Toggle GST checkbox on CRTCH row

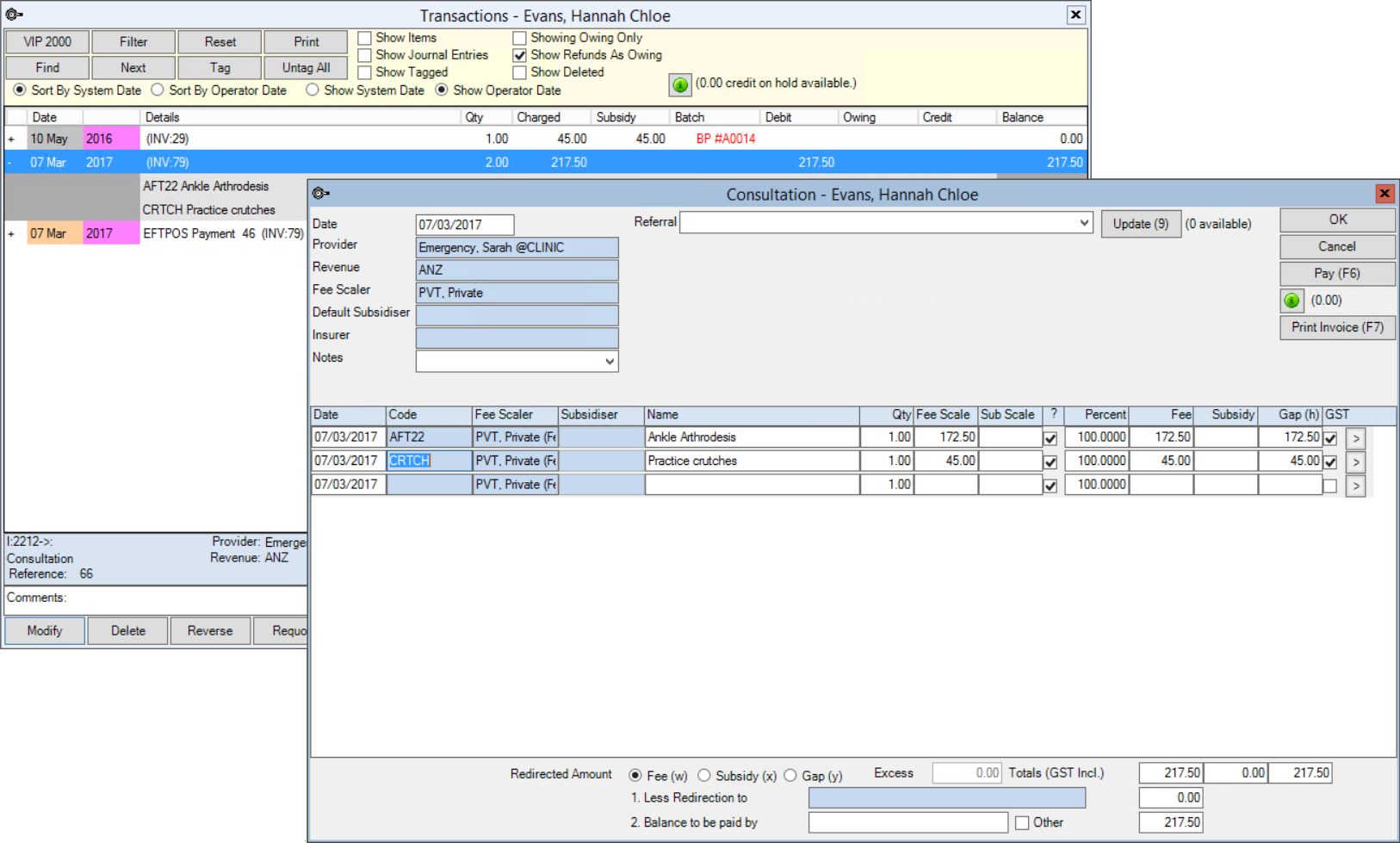coord(1330,462)
